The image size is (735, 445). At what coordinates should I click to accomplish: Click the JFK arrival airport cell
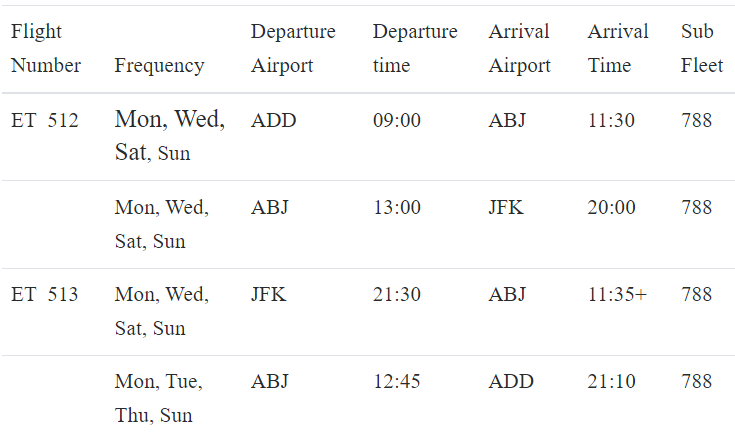tap(506, 207)
